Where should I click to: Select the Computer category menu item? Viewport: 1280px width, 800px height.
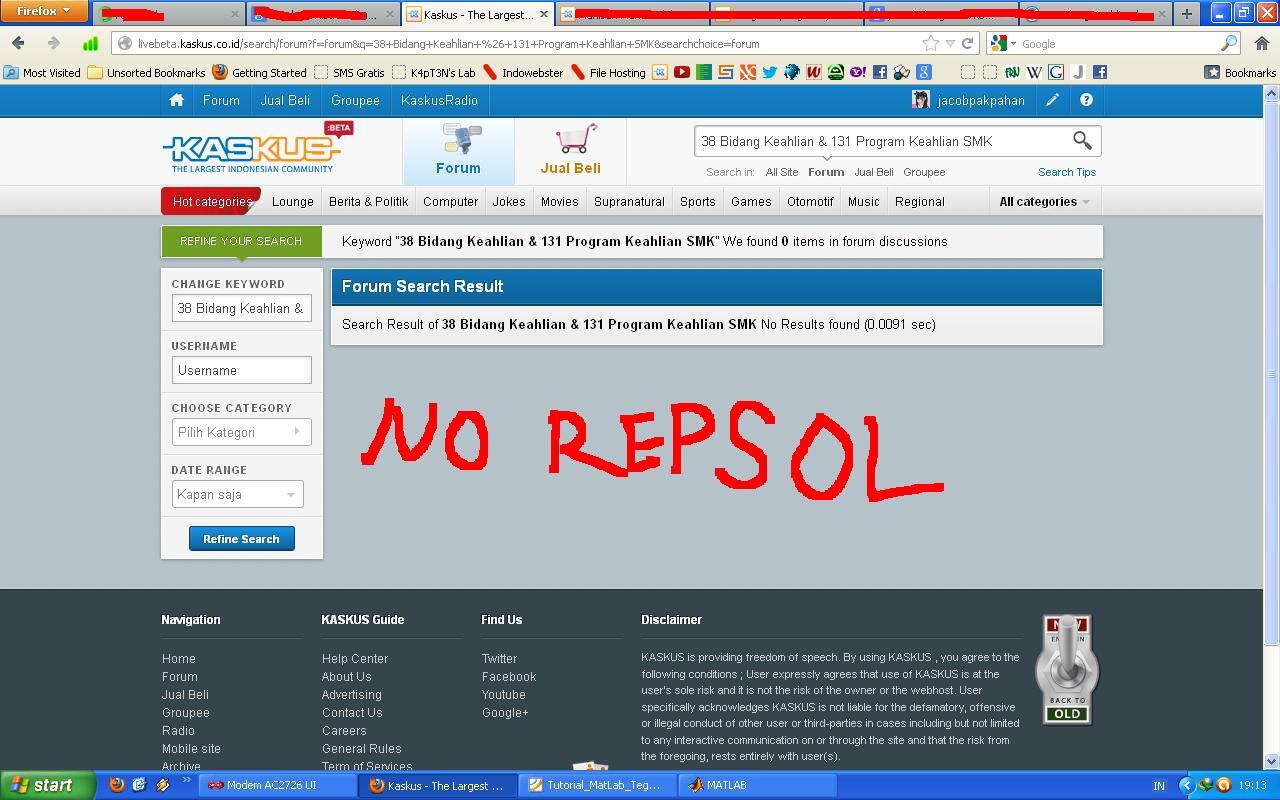[x=450, y=201]
